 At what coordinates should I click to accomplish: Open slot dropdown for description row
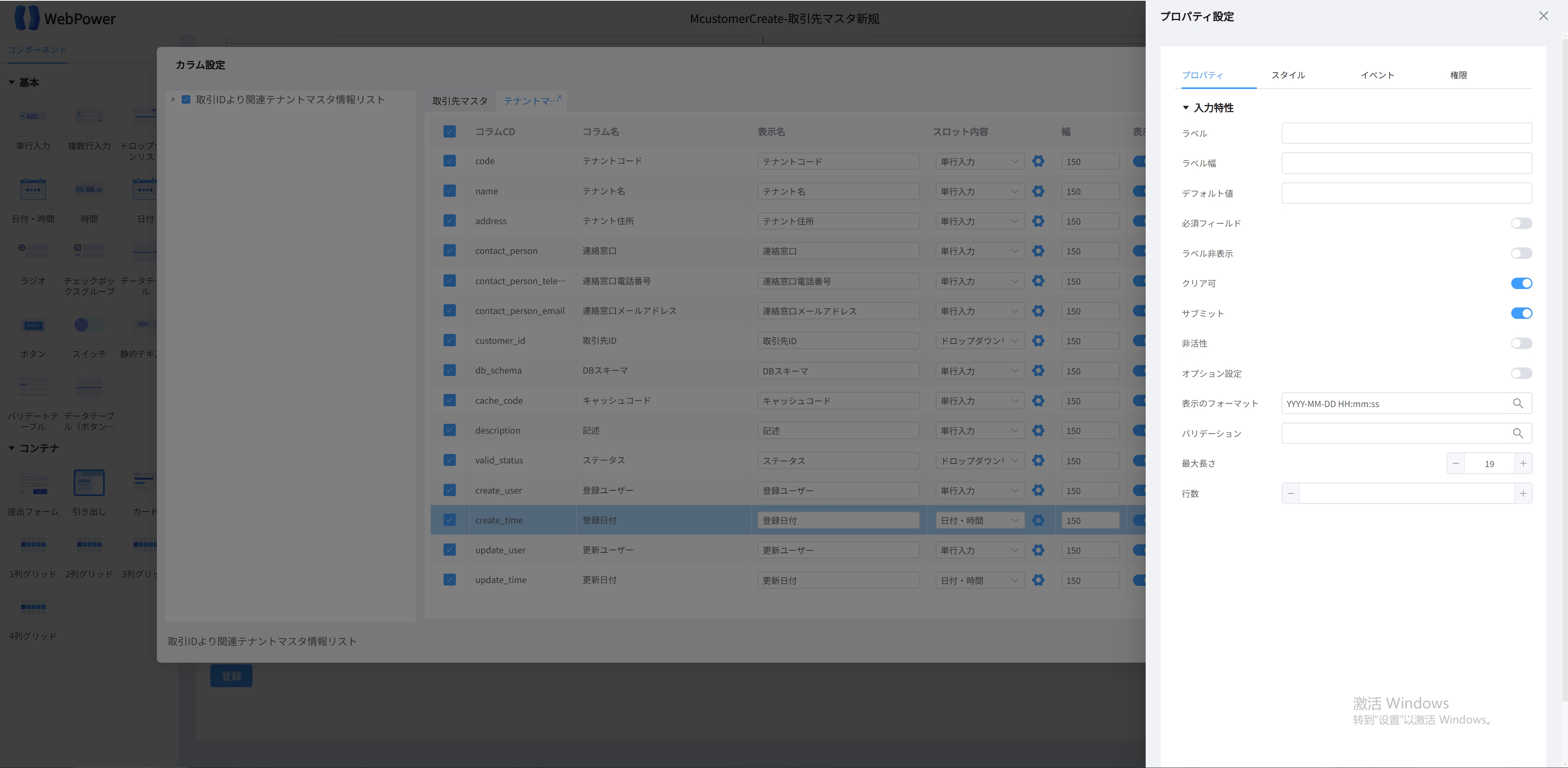click(x=979, y=430)
